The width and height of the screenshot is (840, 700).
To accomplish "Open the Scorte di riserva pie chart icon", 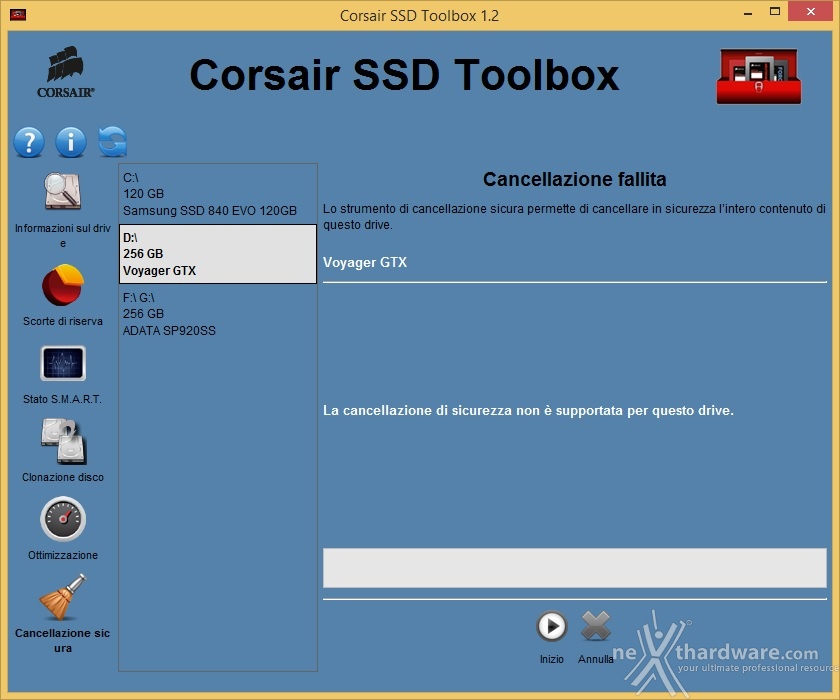I will tap(63, 284).
